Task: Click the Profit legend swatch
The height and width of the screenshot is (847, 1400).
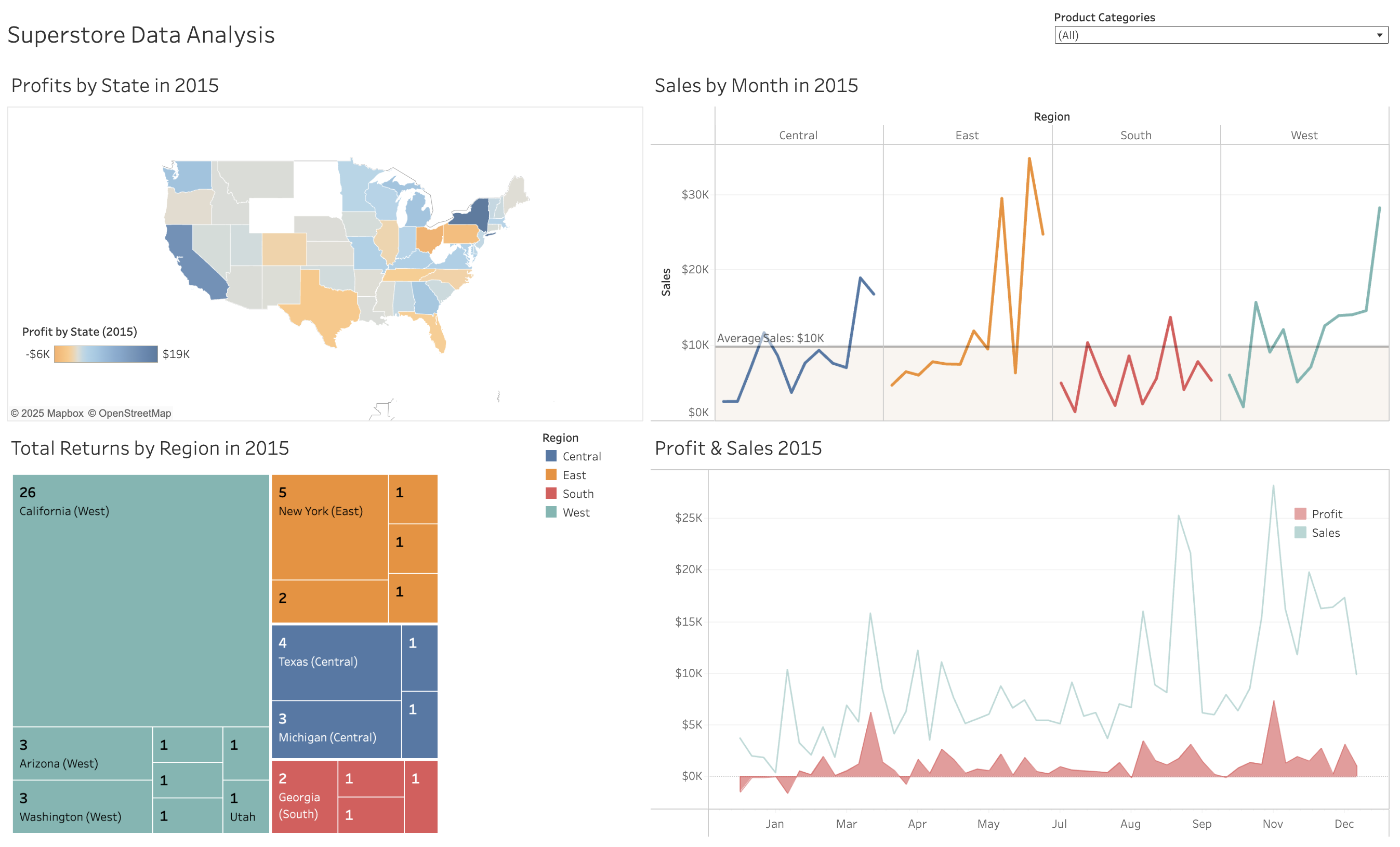Action: tap(1300, 514)
